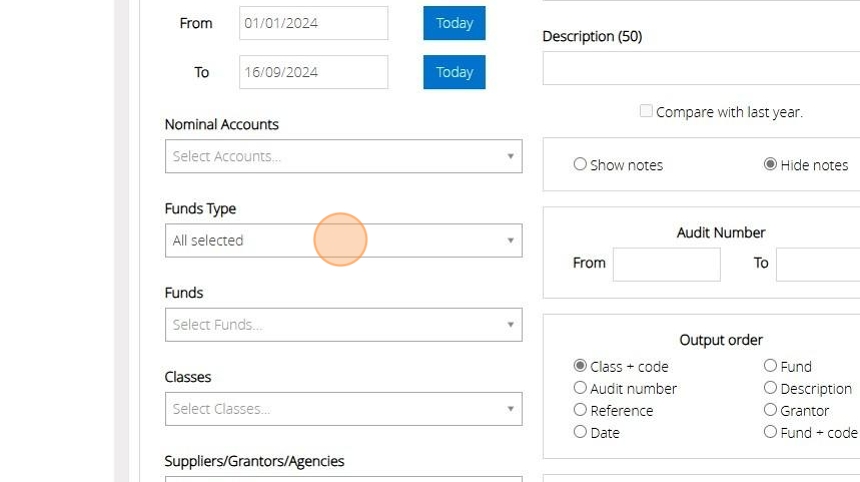The width and height of the screenshot is (860, 482).
Task: Click the Description text field
Action: (701, 68)
